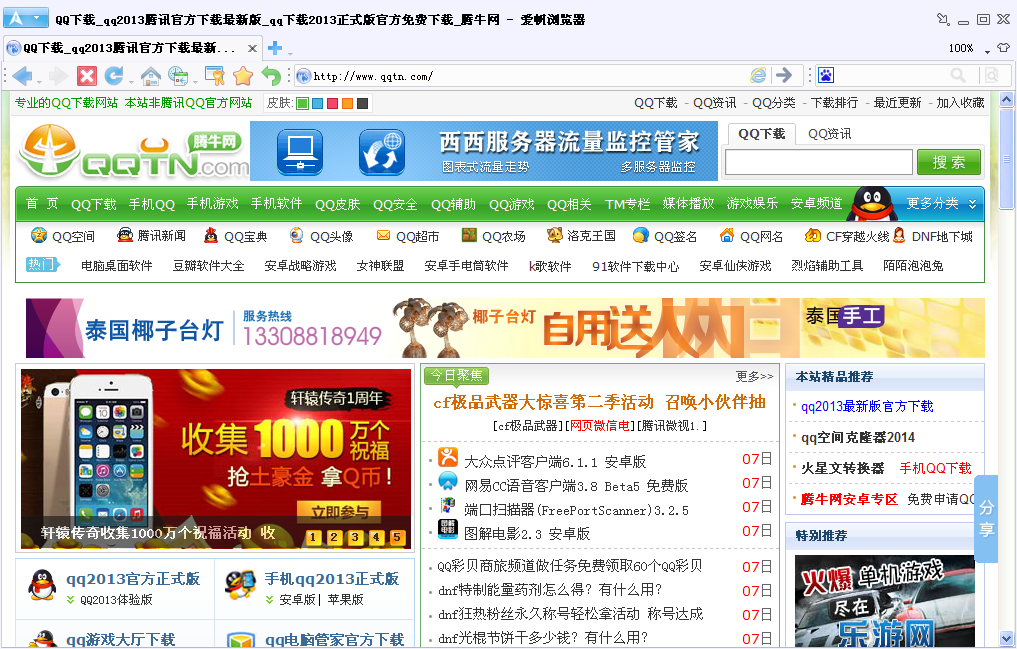Show slide 1 of the carousel
The width and height of the screenshot is (1017, 649).
pyautogui.click(x=313, y=537)
